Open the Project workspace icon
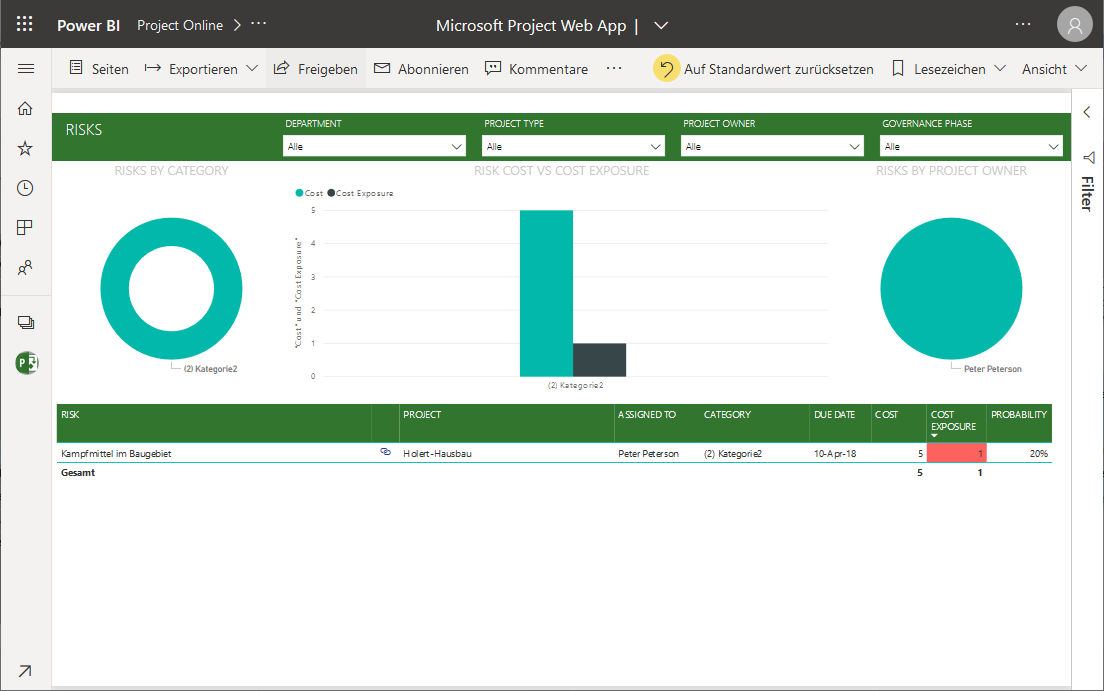 click(x=27, y=363)
